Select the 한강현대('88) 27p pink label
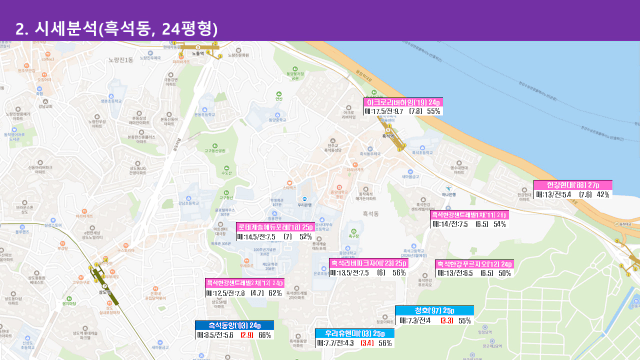The height and width of the screenshot is (360, 640). pos(573,185)
